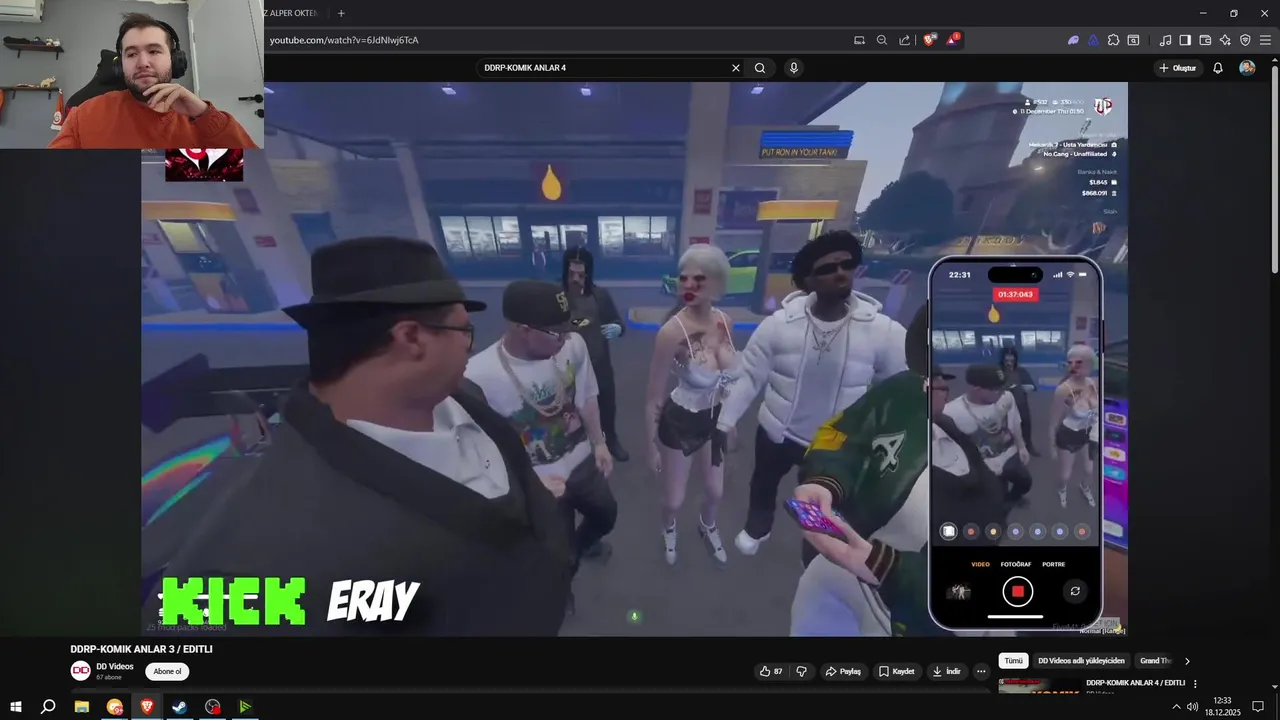Open the blue triangle extension icon

click(x=1093, y=40)
